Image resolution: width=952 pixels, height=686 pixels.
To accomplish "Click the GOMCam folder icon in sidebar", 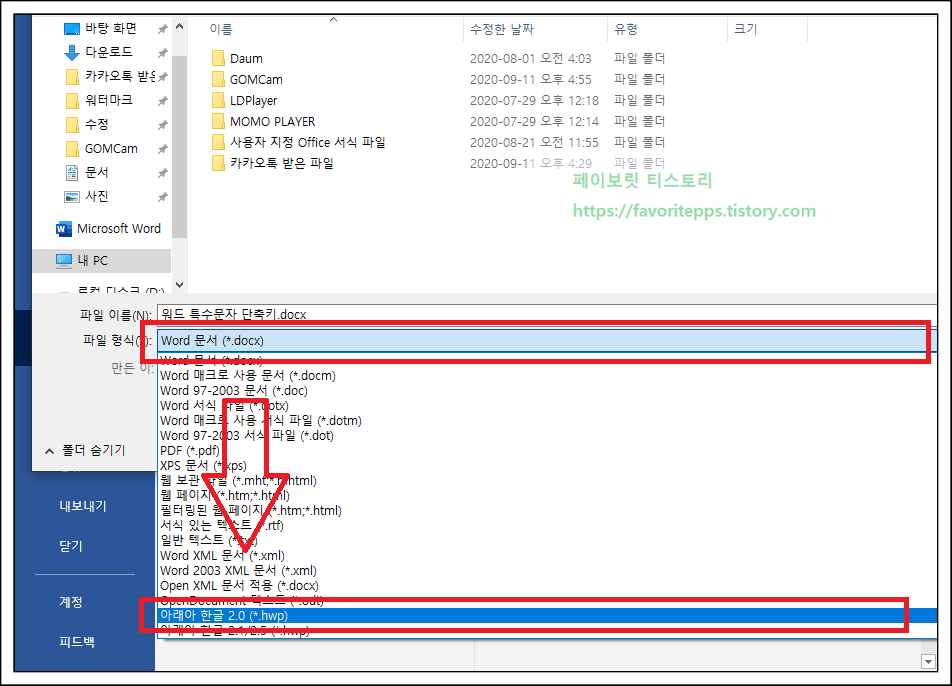I will (x=72, y=149).
